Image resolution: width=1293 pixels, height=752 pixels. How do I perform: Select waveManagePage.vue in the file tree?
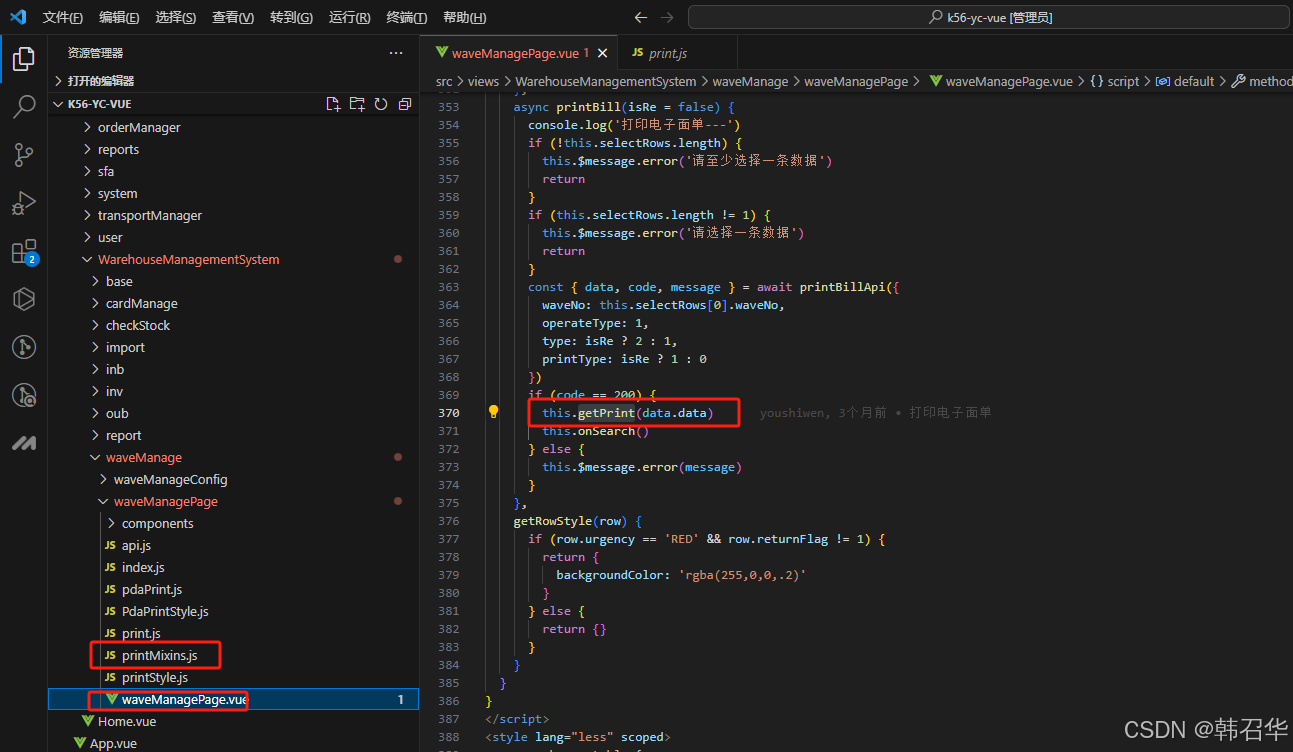(233, 699)
